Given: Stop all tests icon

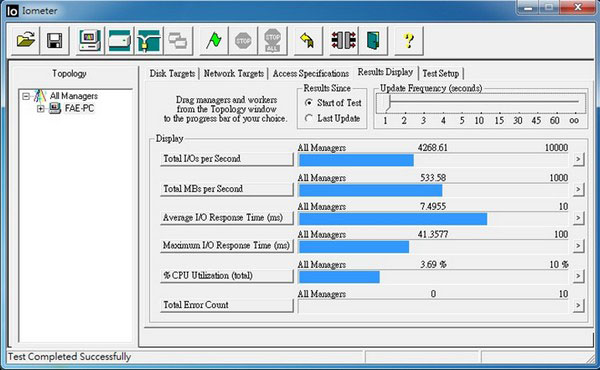Looking at the screenshot, I should click(x=272, y=40).
